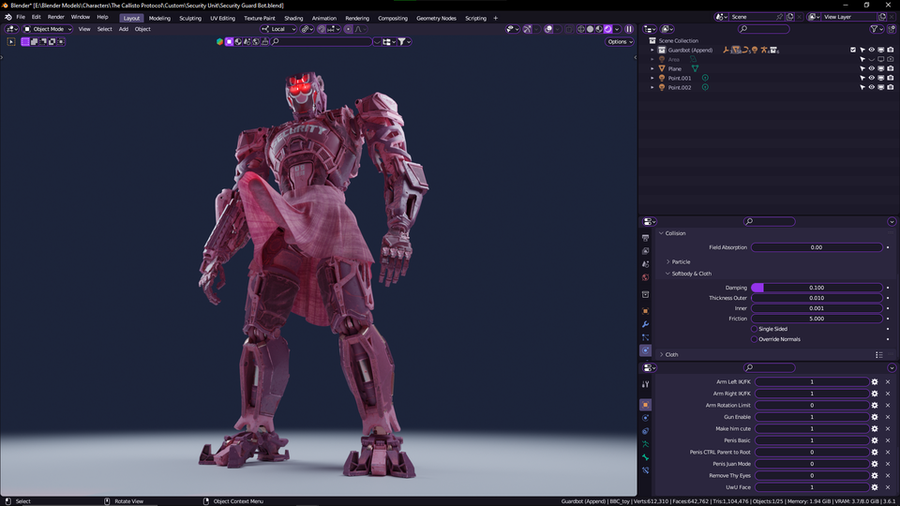Viewport: 900px width, 506px height.
Task: Remove UwU Face custom property
Action: click(x=888, y=487)
